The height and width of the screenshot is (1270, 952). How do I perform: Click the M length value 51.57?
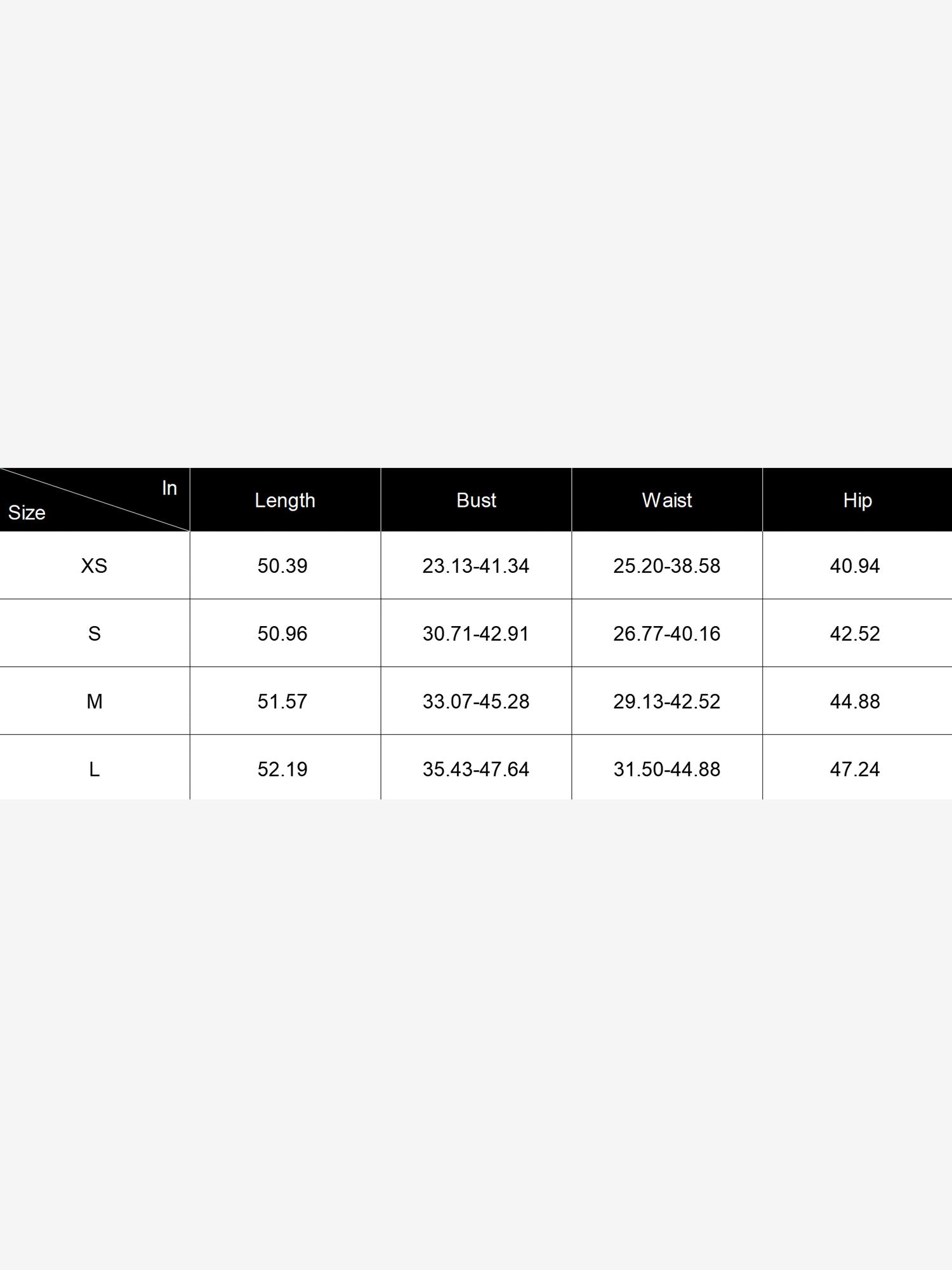tap(282, 702)
